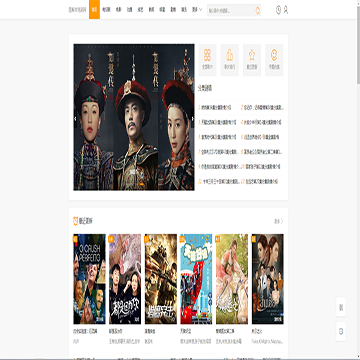This screenshot has height=360, width=360.
Task: Click the orange icon beside recent-updates heading
Action: pos(76,221)
